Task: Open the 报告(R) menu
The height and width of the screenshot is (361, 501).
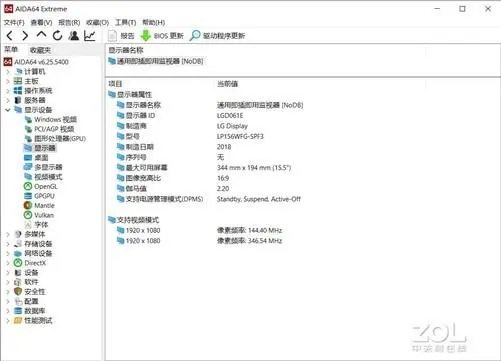Action: [x=69, y=22]
